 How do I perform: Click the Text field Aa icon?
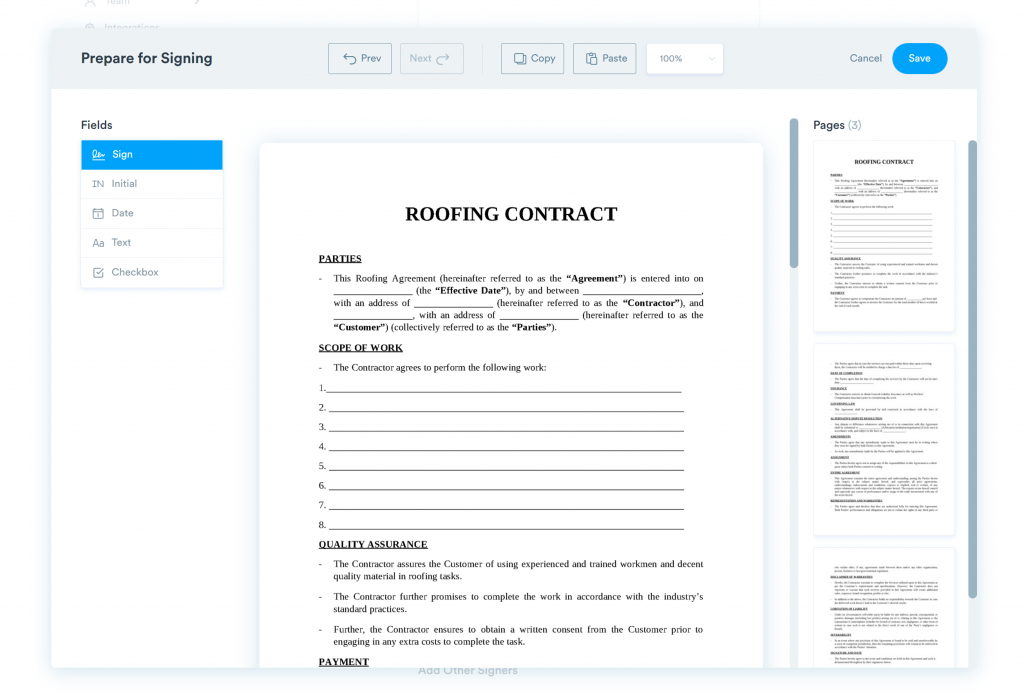(x=98, y=243)
